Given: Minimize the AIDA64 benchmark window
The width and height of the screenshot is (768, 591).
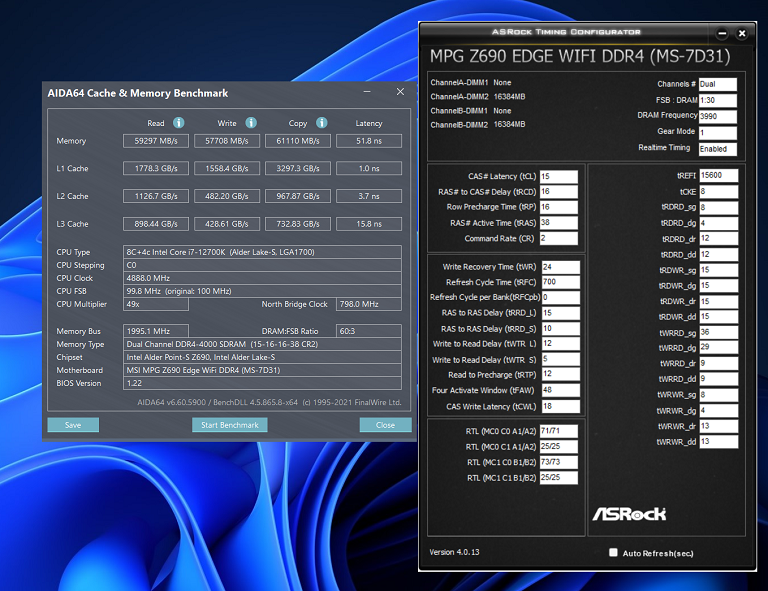Looking at the screenshot, I should [x=367, y=92].
